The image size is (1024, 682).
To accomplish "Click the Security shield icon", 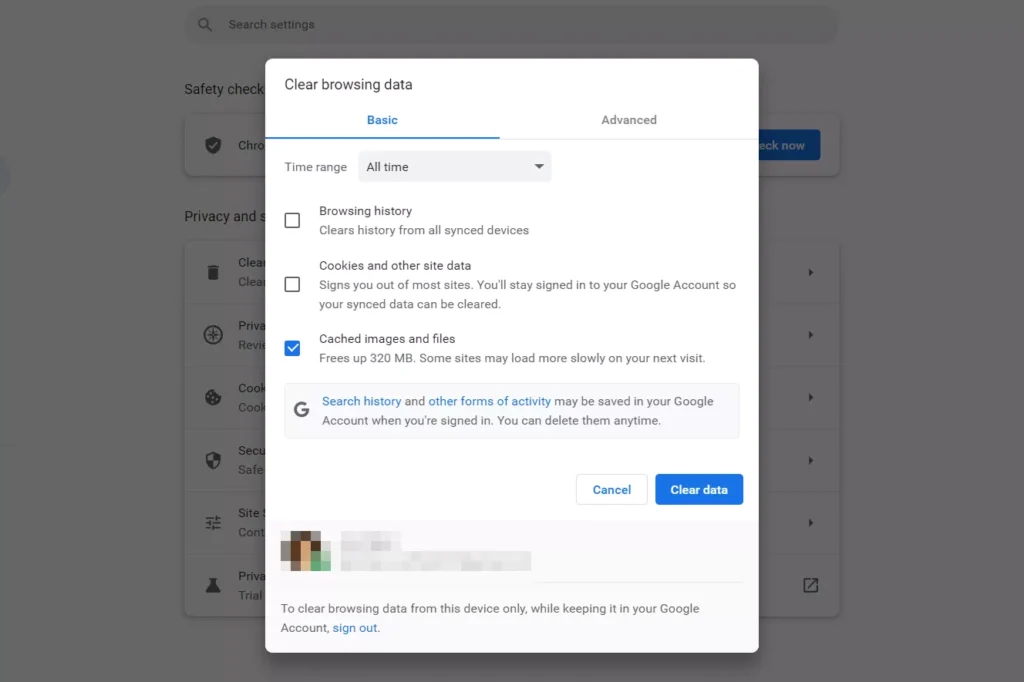I will [213, 460].
